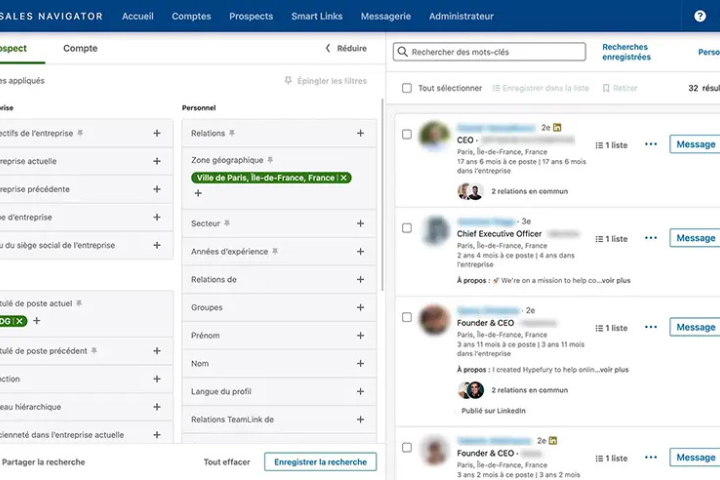Click the LinkedIn premium badge on first result
Screen dimensions: 720x480
tap(557, 128)
